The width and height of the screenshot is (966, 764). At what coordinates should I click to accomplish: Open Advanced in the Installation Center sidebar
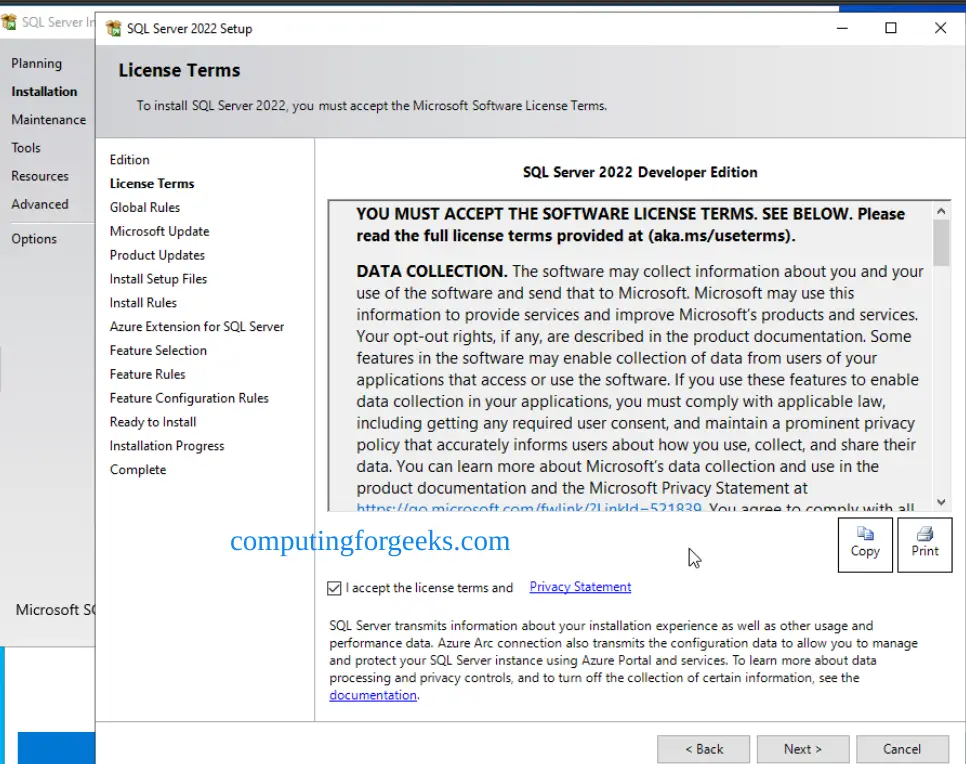pos(40,204)
